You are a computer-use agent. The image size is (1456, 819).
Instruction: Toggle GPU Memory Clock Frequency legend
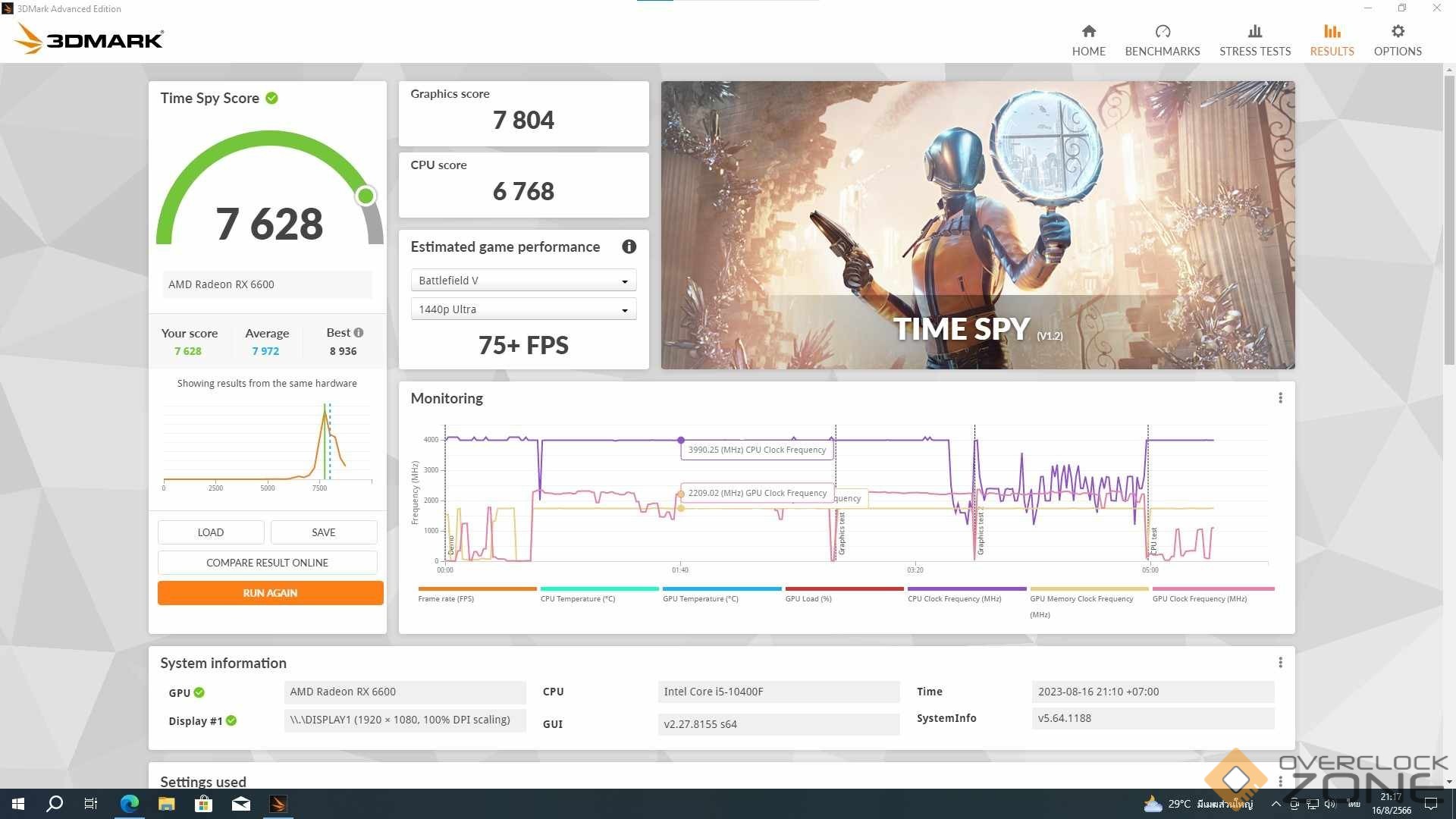click(x=1089, y=602)
